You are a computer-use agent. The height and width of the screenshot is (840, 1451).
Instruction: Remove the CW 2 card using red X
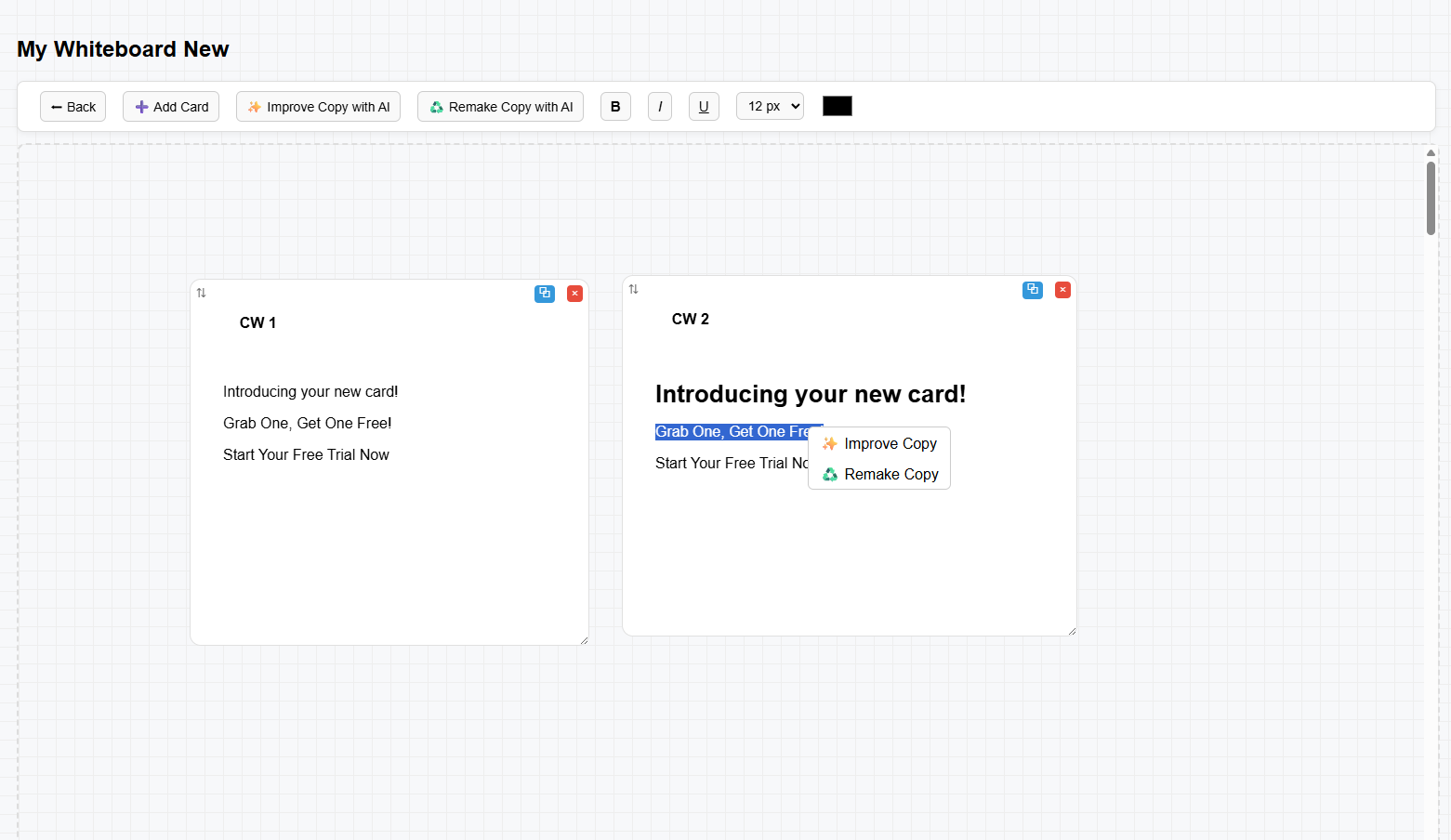point(1062,290)
